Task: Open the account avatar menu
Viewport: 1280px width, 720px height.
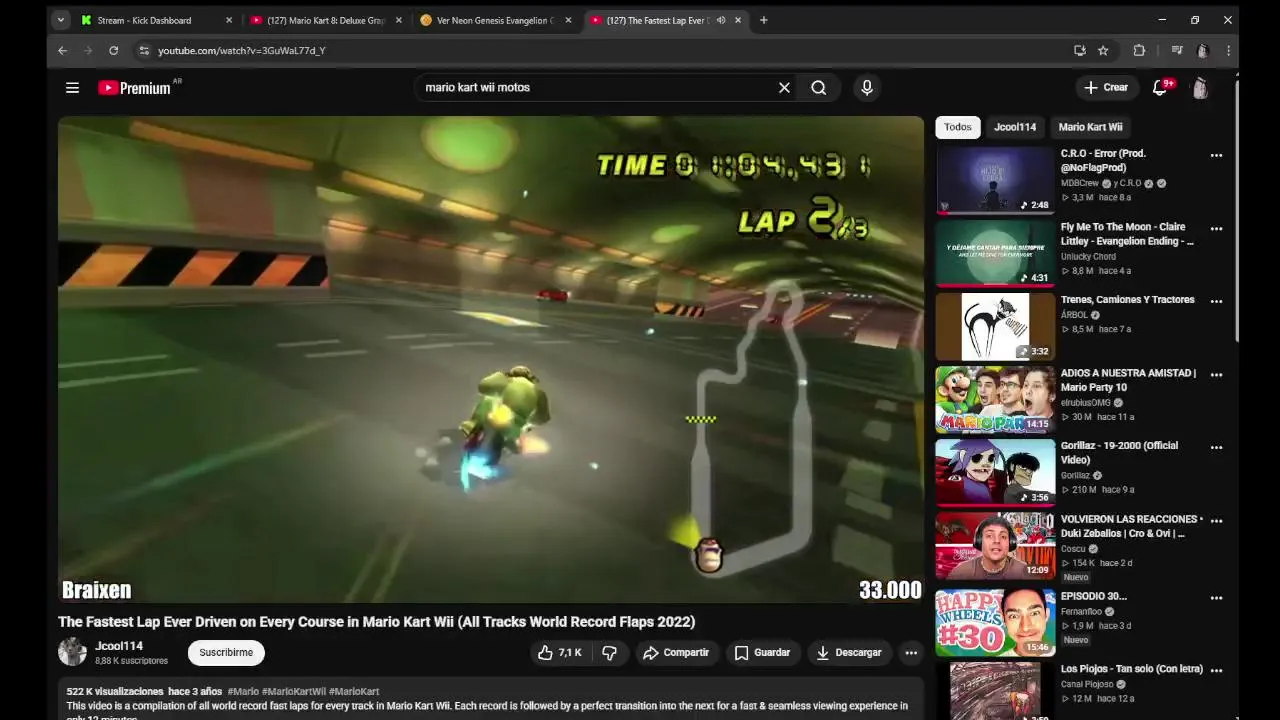Action: pyautogui.click(x=1200, y=88)
